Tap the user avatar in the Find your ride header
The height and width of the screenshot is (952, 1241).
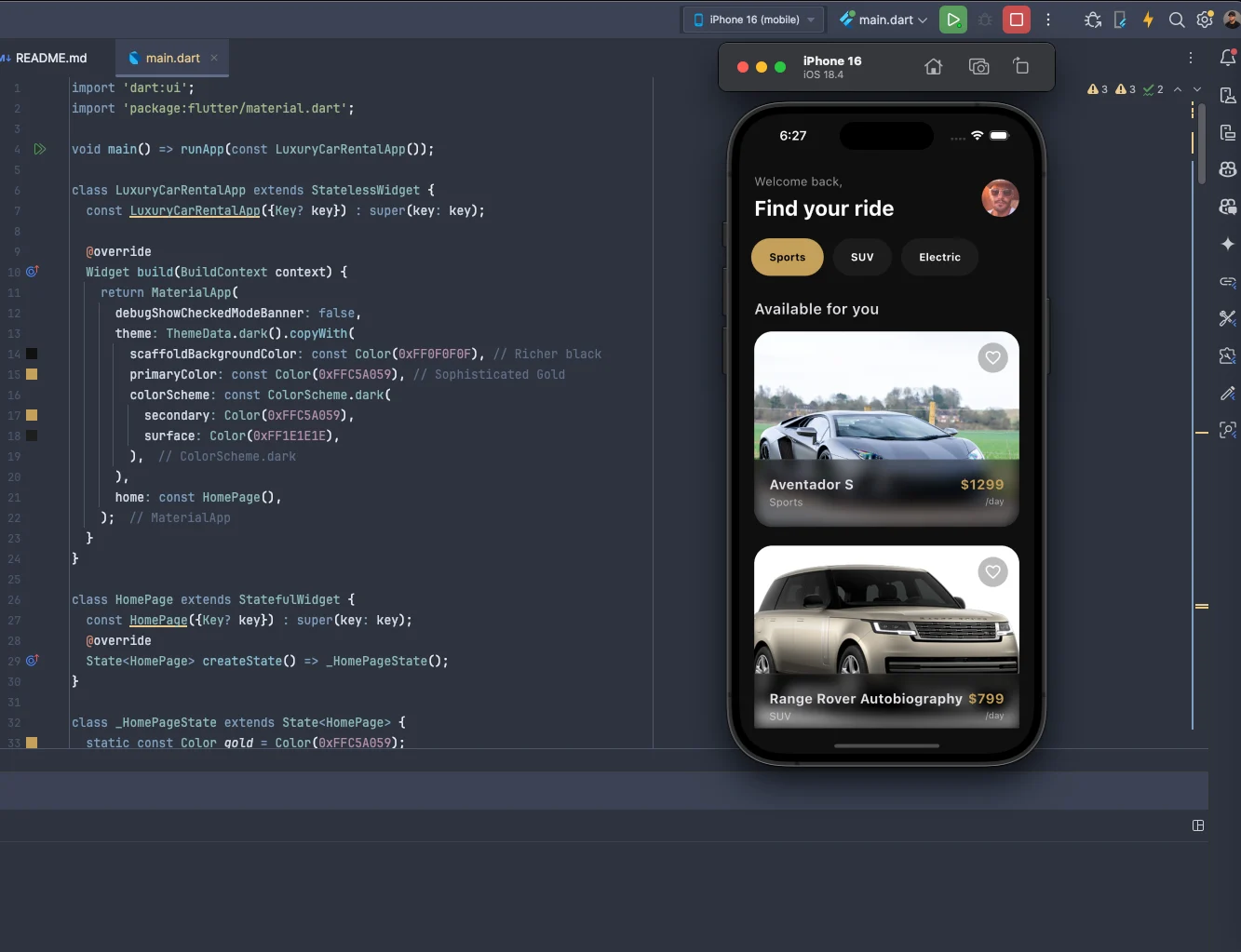(x=1000, y=198)
